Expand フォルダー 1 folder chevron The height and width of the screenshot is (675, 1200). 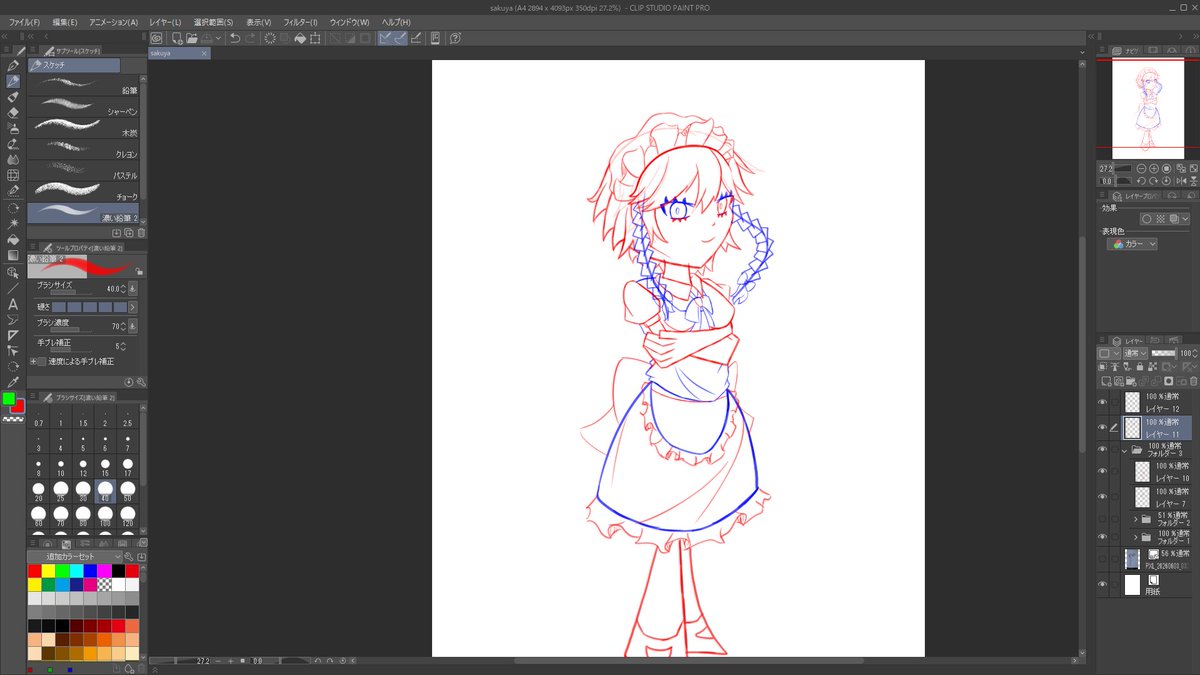coord(1137,537)
